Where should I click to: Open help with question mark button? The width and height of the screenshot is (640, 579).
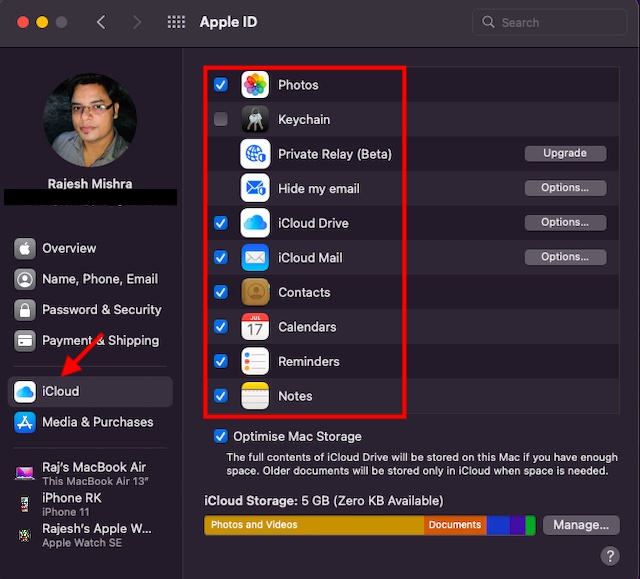point(610,556)
